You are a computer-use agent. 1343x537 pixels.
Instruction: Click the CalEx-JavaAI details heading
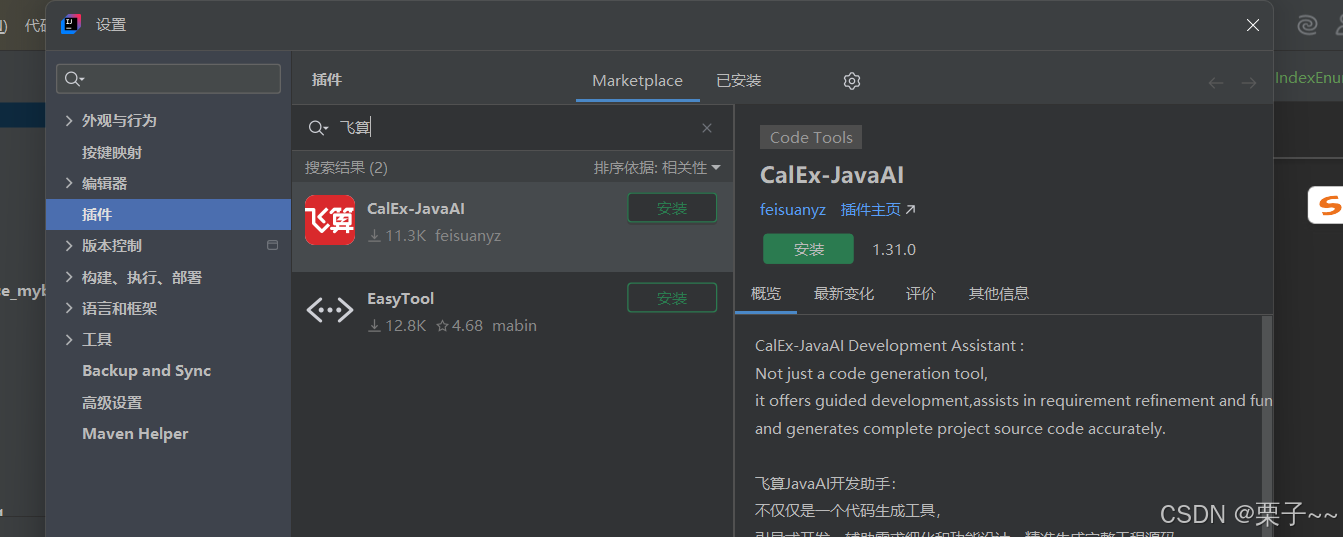point(832,175)
